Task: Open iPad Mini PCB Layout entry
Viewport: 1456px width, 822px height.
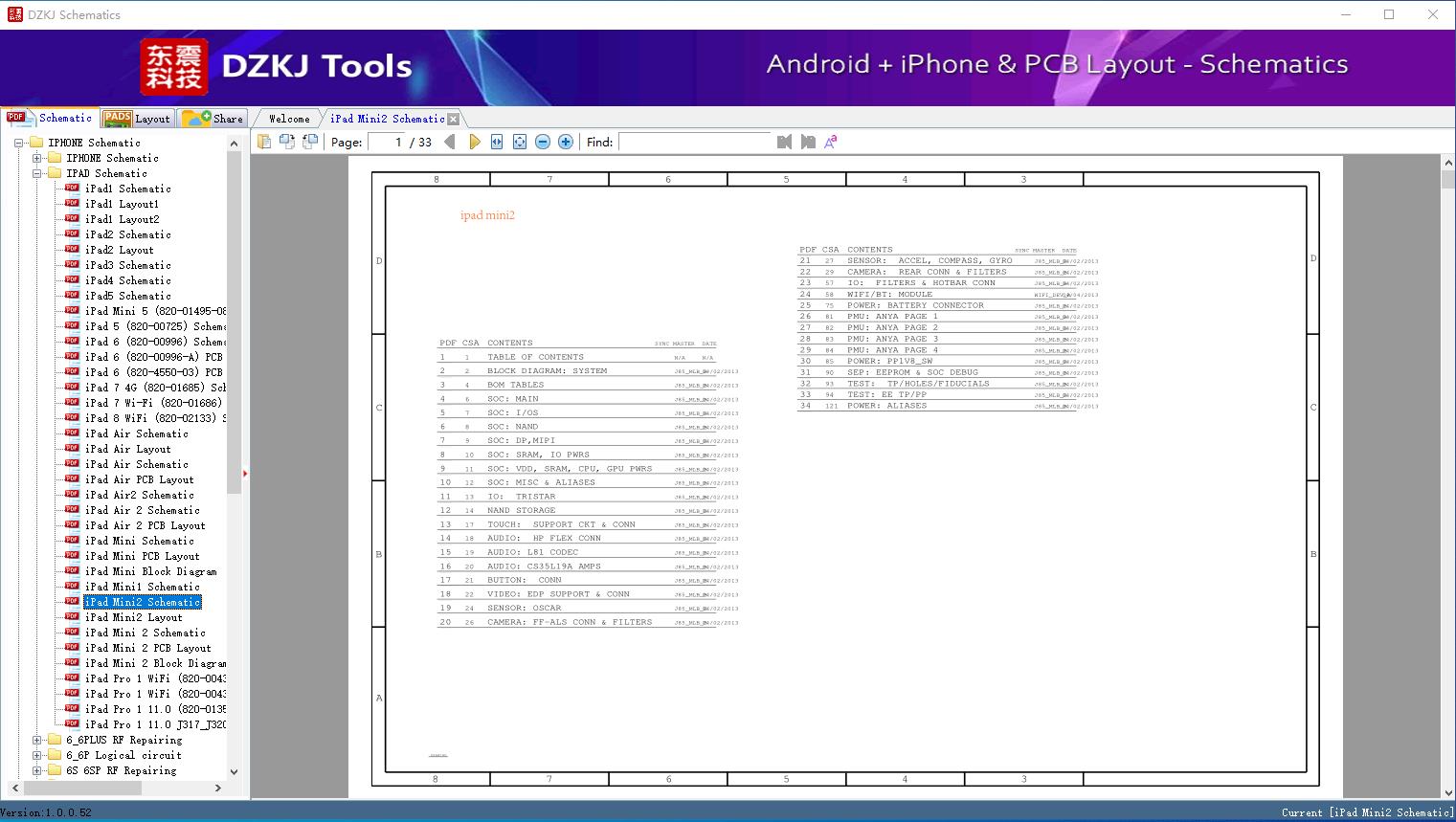Action: click(x=142, y=556)
